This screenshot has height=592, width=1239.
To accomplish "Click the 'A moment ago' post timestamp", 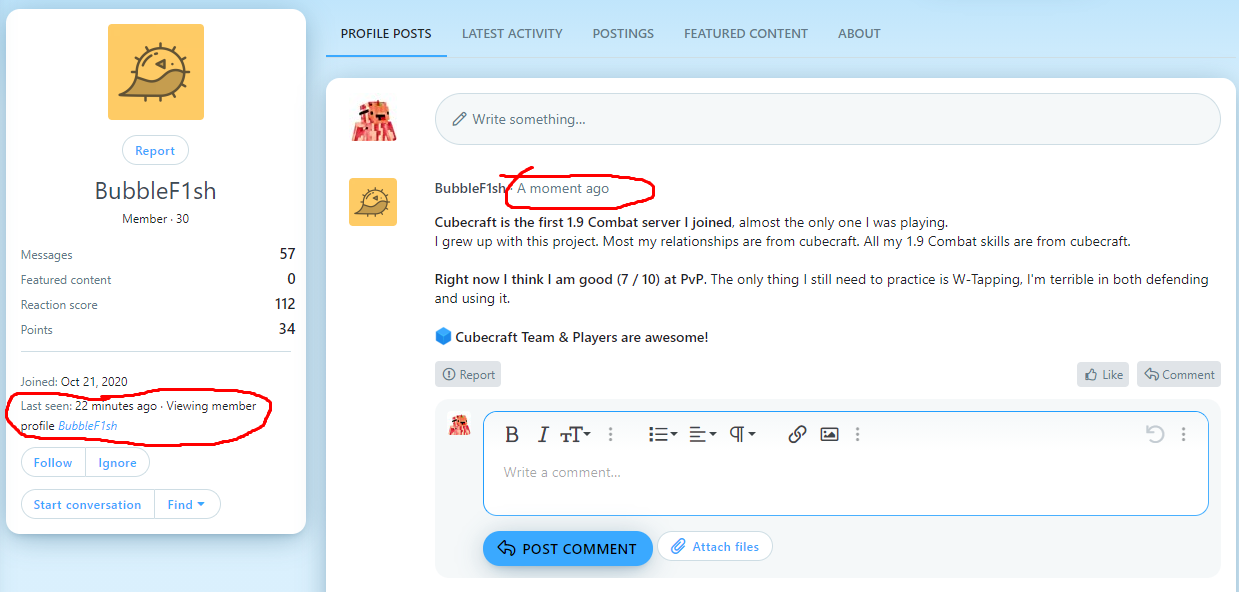I will [x=563, y=188].
